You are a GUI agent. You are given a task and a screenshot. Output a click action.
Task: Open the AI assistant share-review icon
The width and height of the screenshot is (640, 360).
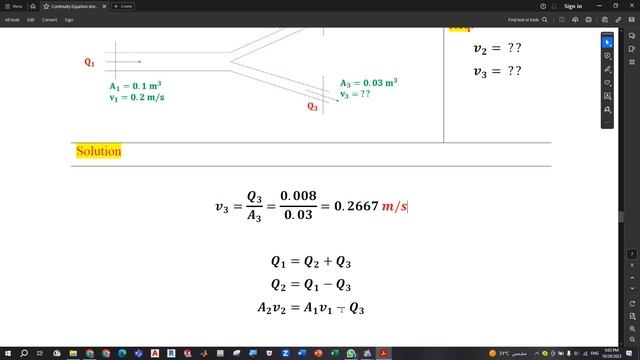(x=605, y=20)
